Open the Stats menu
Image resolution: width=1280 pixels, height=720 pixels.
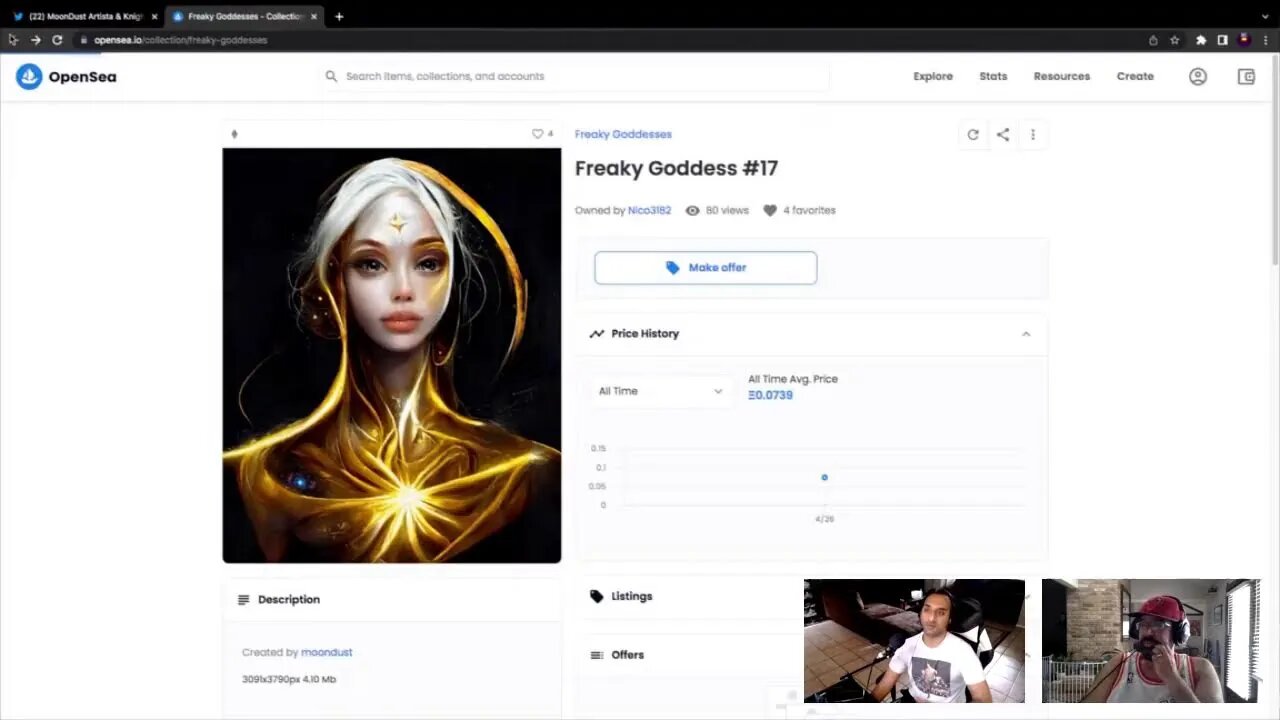tap(993, 76)
